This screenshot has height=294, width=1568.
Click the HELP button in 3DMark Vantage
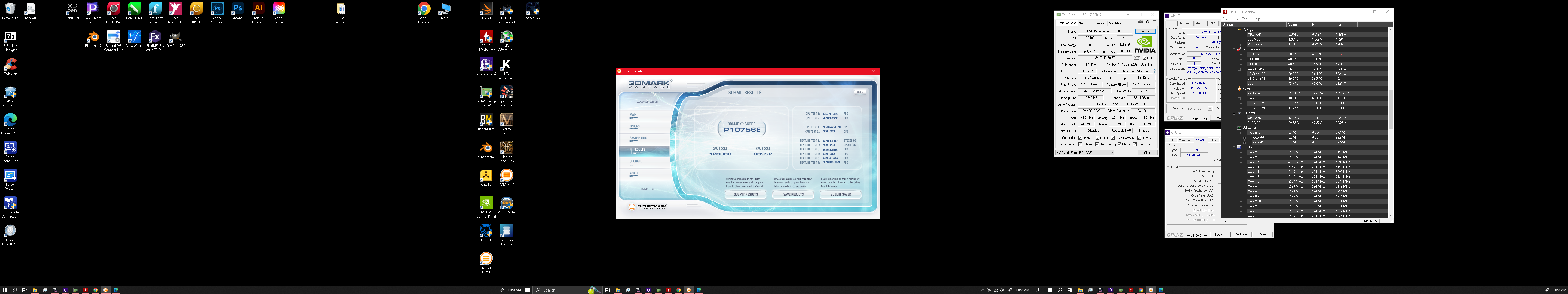(860, 93)
